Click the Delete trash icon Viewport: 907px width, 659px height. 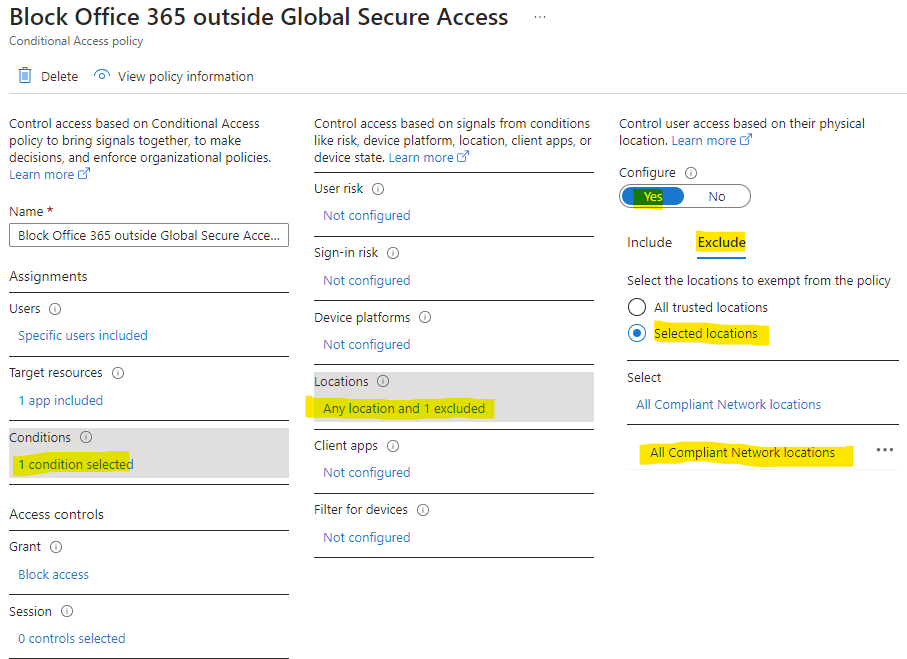(25, 76)
